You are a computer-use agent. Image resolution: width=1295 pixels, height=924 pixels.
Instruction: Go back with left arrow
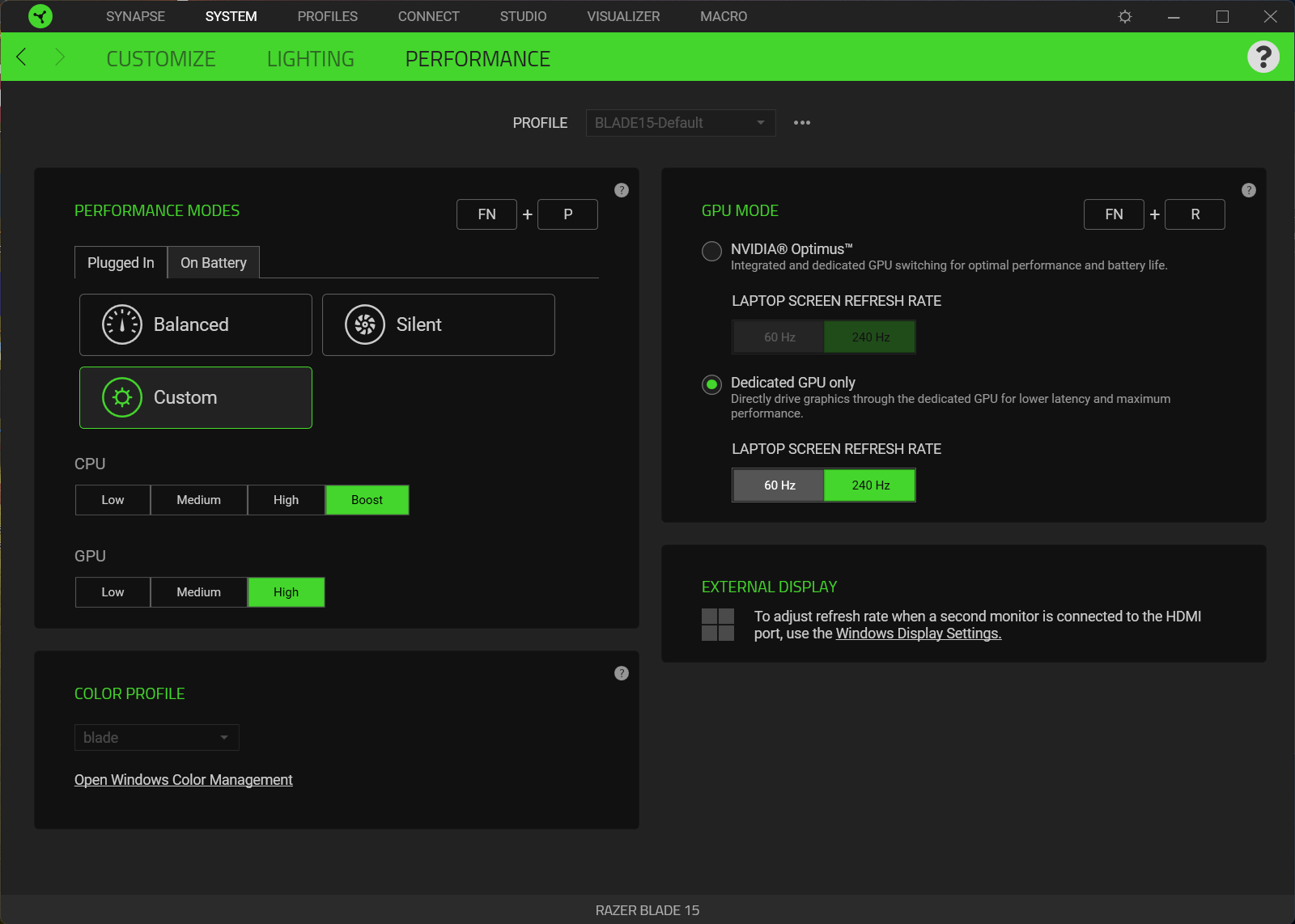pos(22,57)
